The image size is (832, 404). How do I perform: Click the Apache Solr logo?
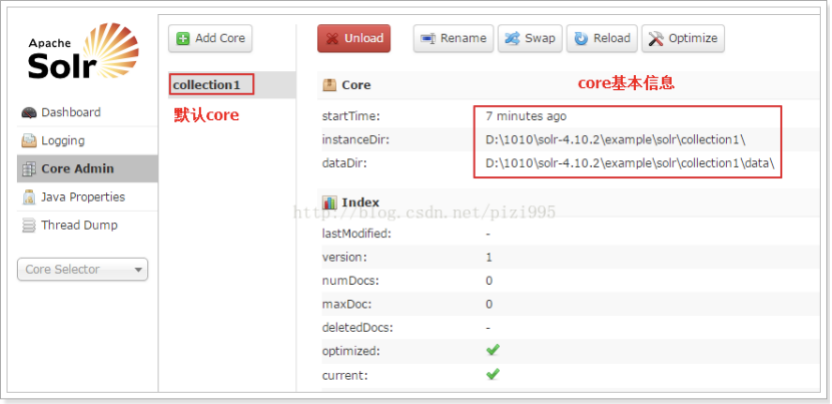click(x=83, y=51)
